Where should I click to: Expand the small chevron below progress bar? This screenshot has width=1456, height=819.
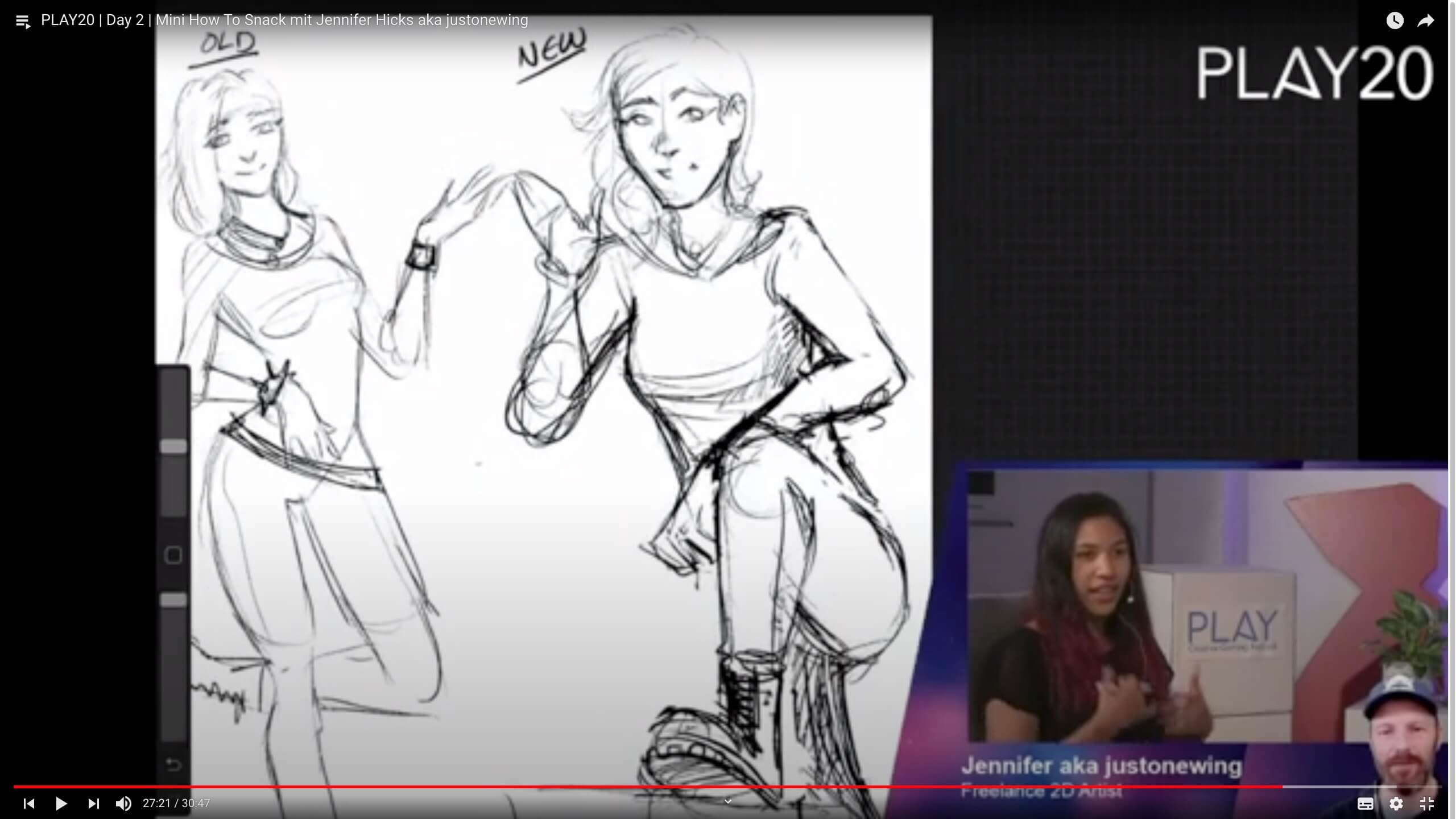[727, 801]
